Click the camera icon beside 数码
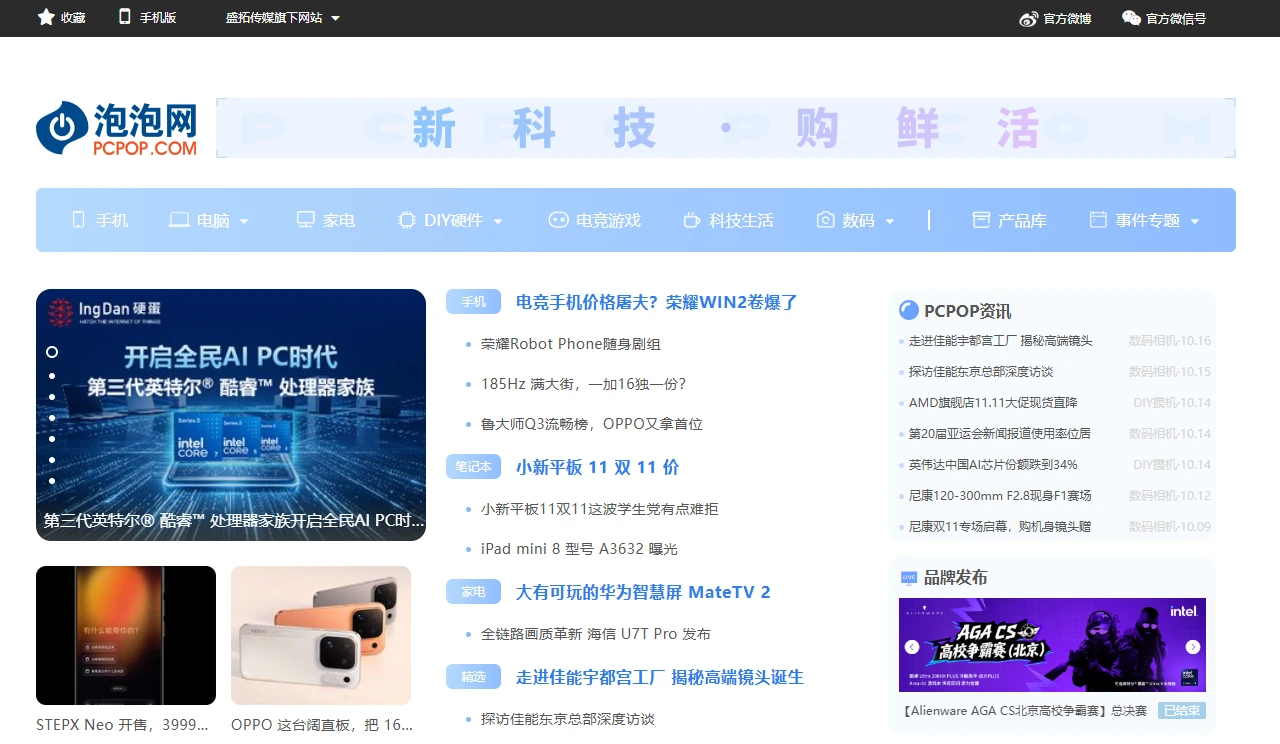Viewport: 1280px width, 744px height. pyautogui.click(x=825, y=220)
